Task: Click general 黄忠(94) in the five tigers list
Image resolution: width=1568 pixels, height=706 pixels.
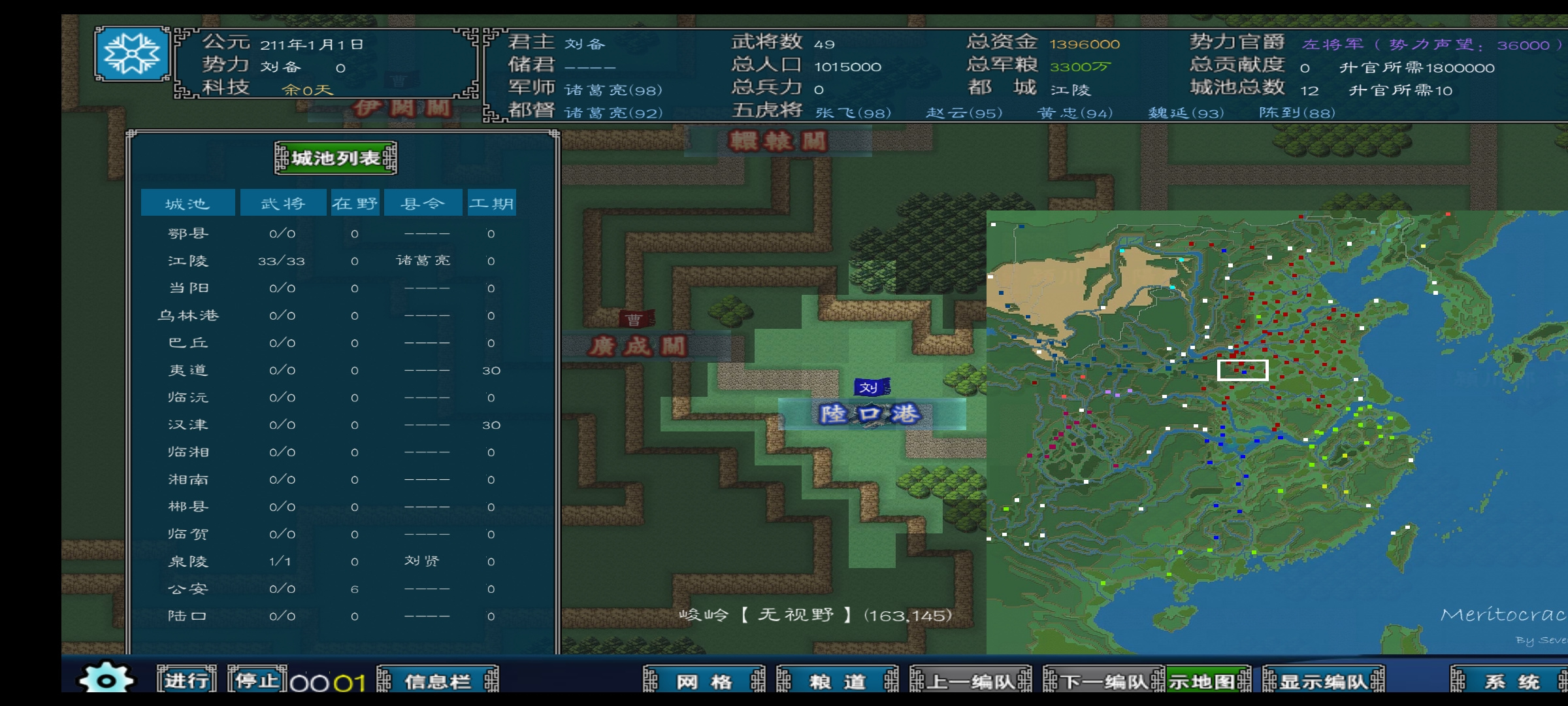Action: (1075, 112)
